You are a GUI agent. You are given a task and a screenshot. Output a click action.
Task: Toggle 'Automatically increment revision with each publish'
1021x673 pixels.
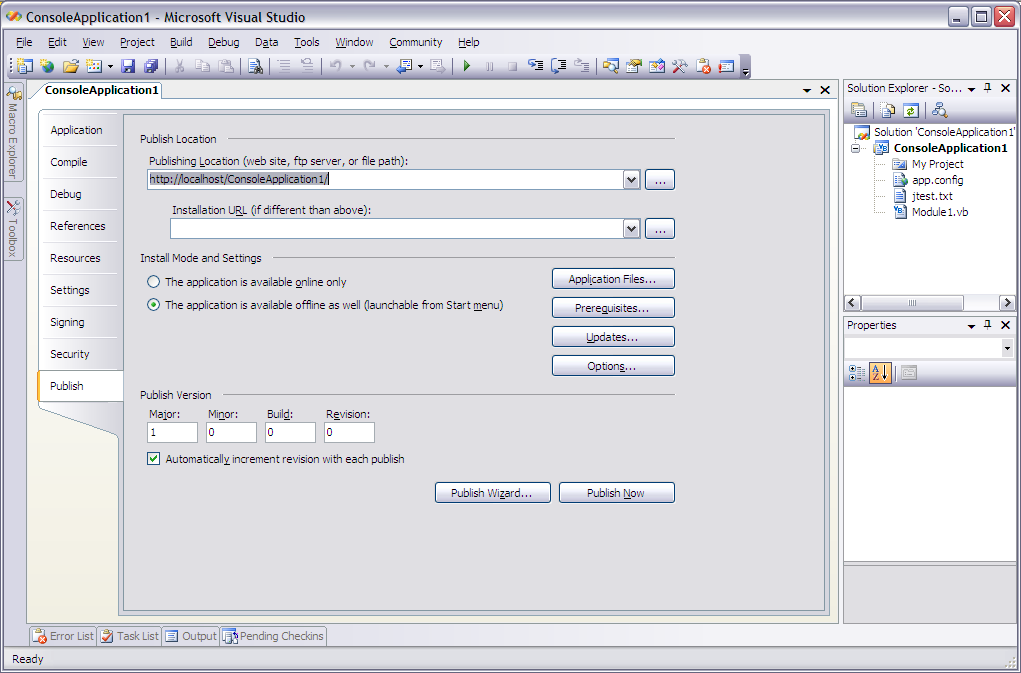(154, 459)
